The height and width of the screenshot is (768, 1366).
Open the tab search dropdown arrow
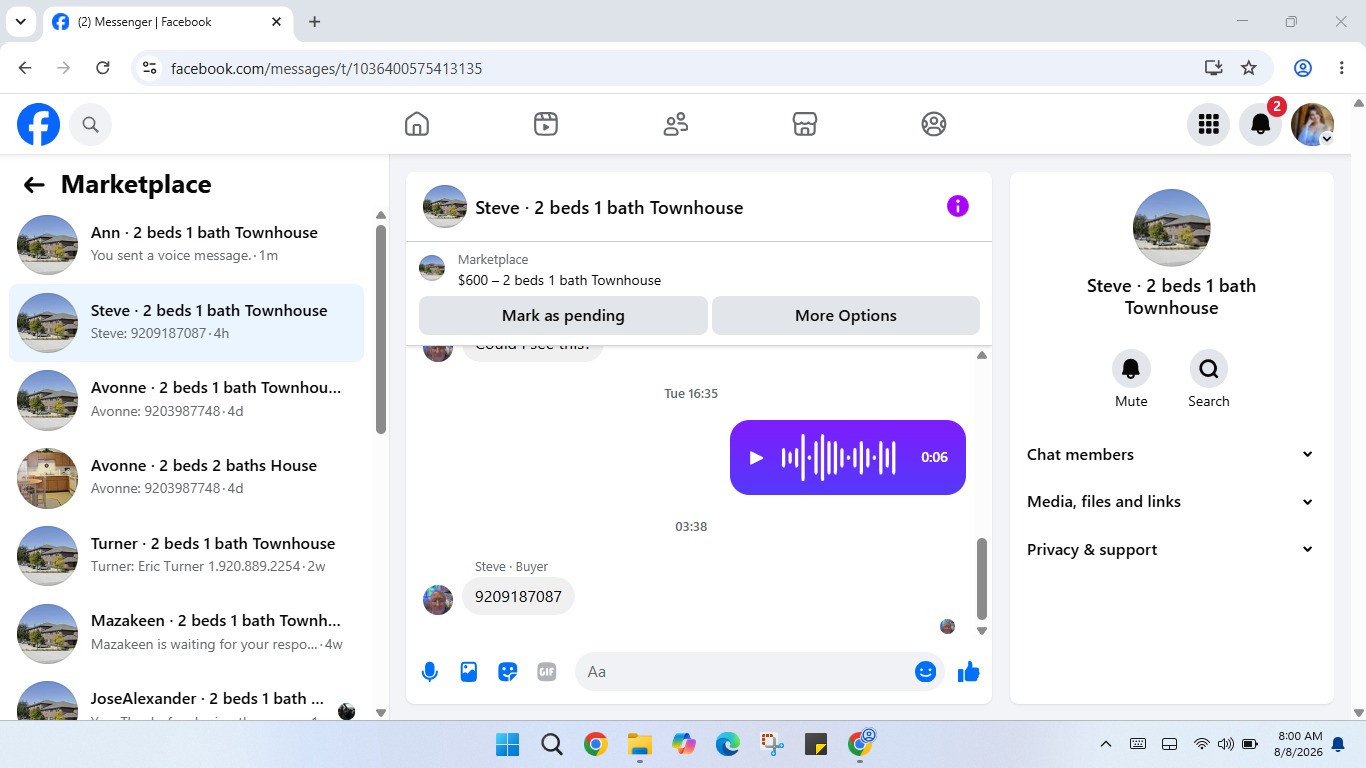click(20, 22)
